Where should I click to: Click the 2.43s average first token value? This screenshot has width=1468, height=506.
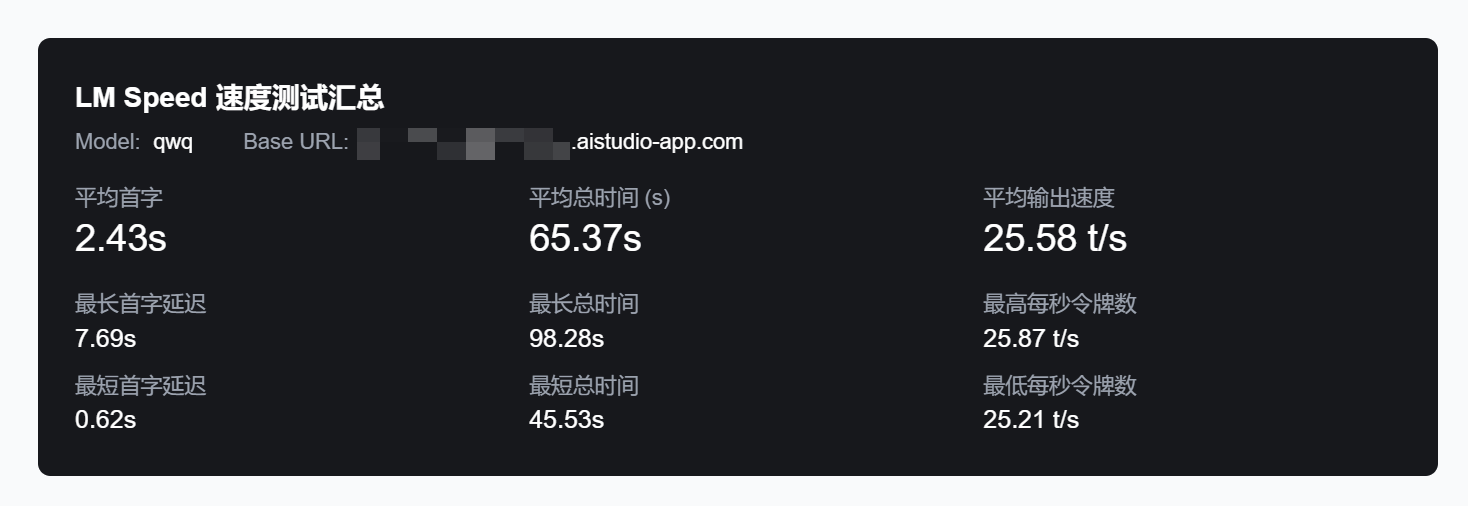coord(121,238)
